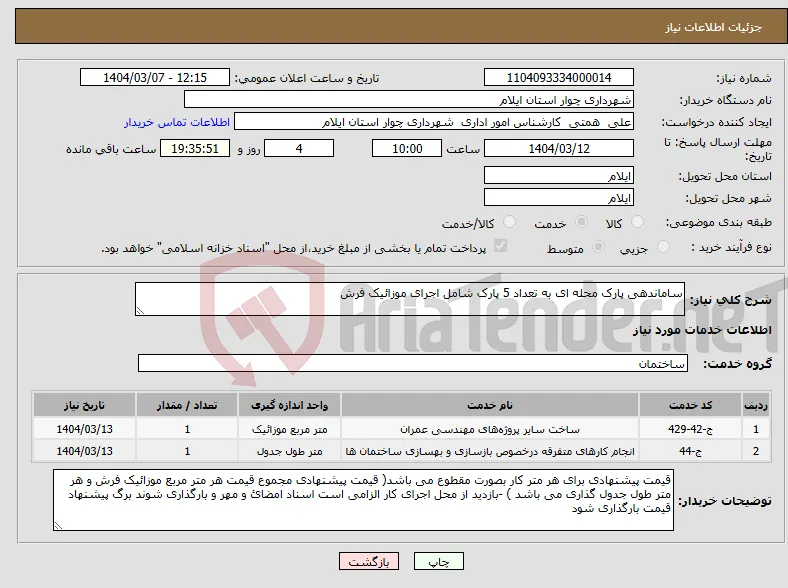The height and width of the screenshot is (588, 788).
Task: Click the متر طول جدول unit cell
Action: click(289, 451)
